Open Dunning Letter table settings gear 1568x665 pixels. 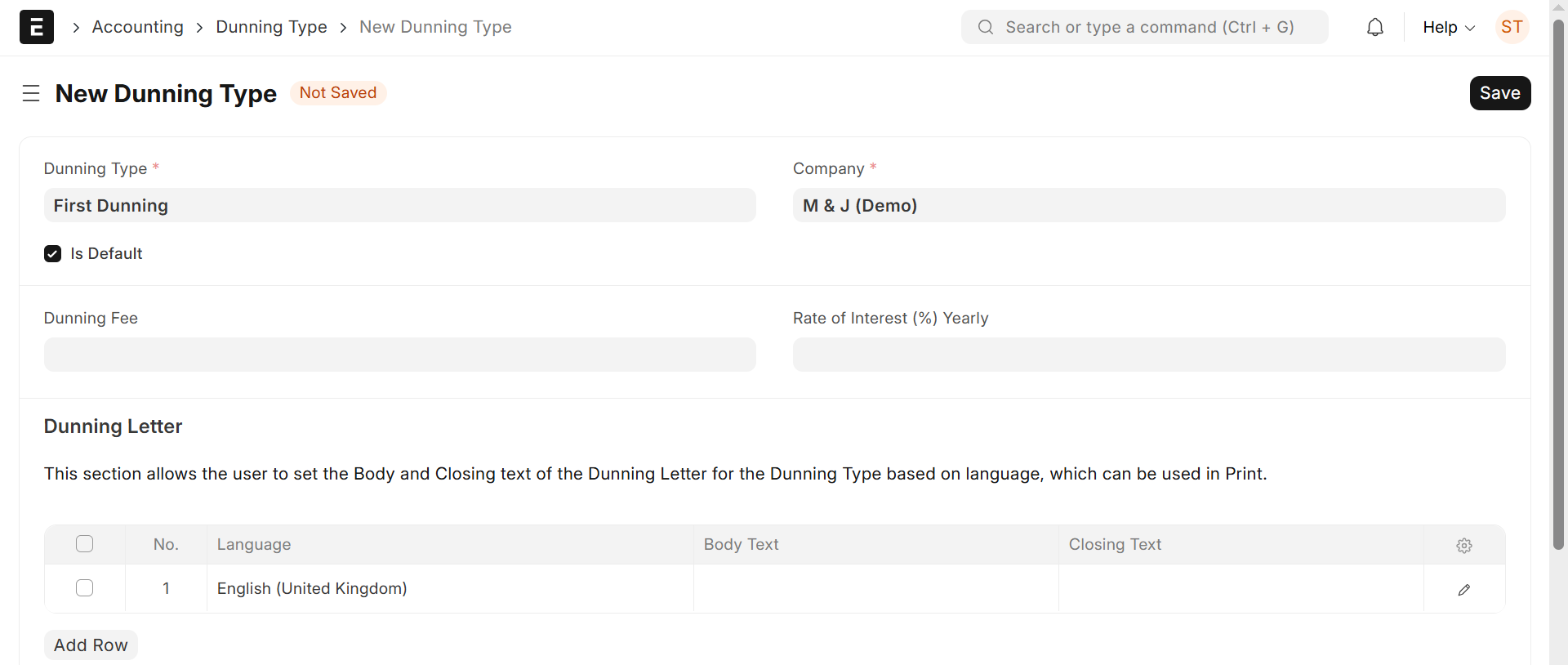point(1464,546)
